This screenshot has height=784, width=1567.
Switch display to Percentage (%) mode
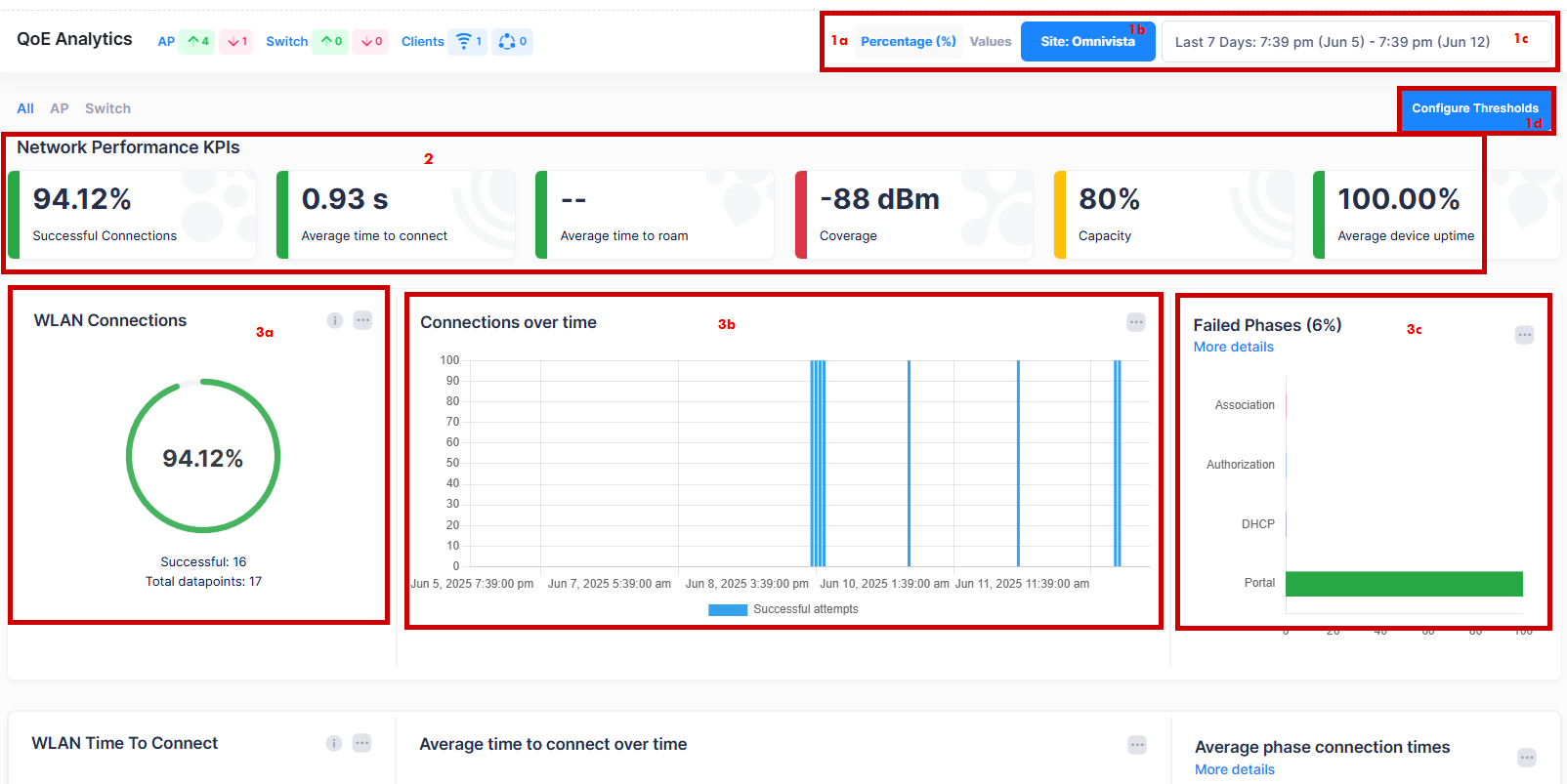tap(908, 41)
